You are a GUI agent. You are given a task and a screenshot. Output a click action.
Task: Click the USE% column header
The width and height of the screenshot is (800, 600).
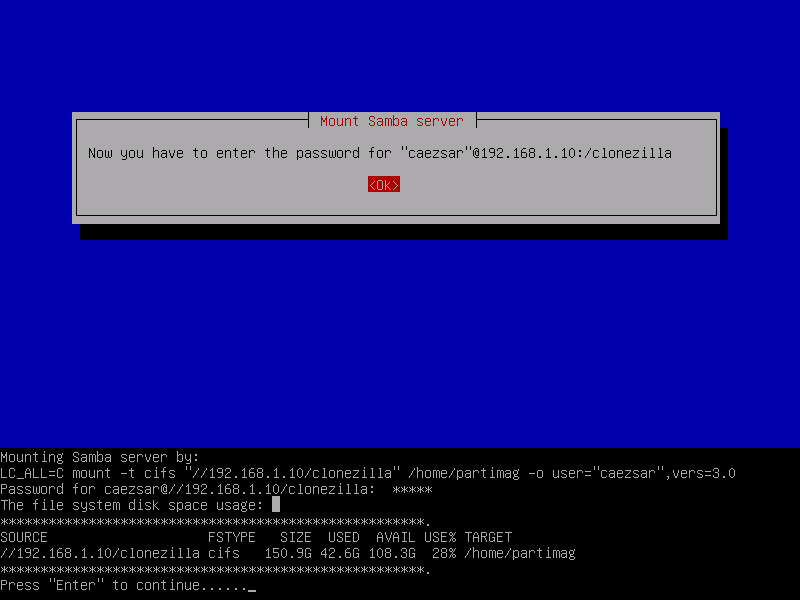coord(440,537)
